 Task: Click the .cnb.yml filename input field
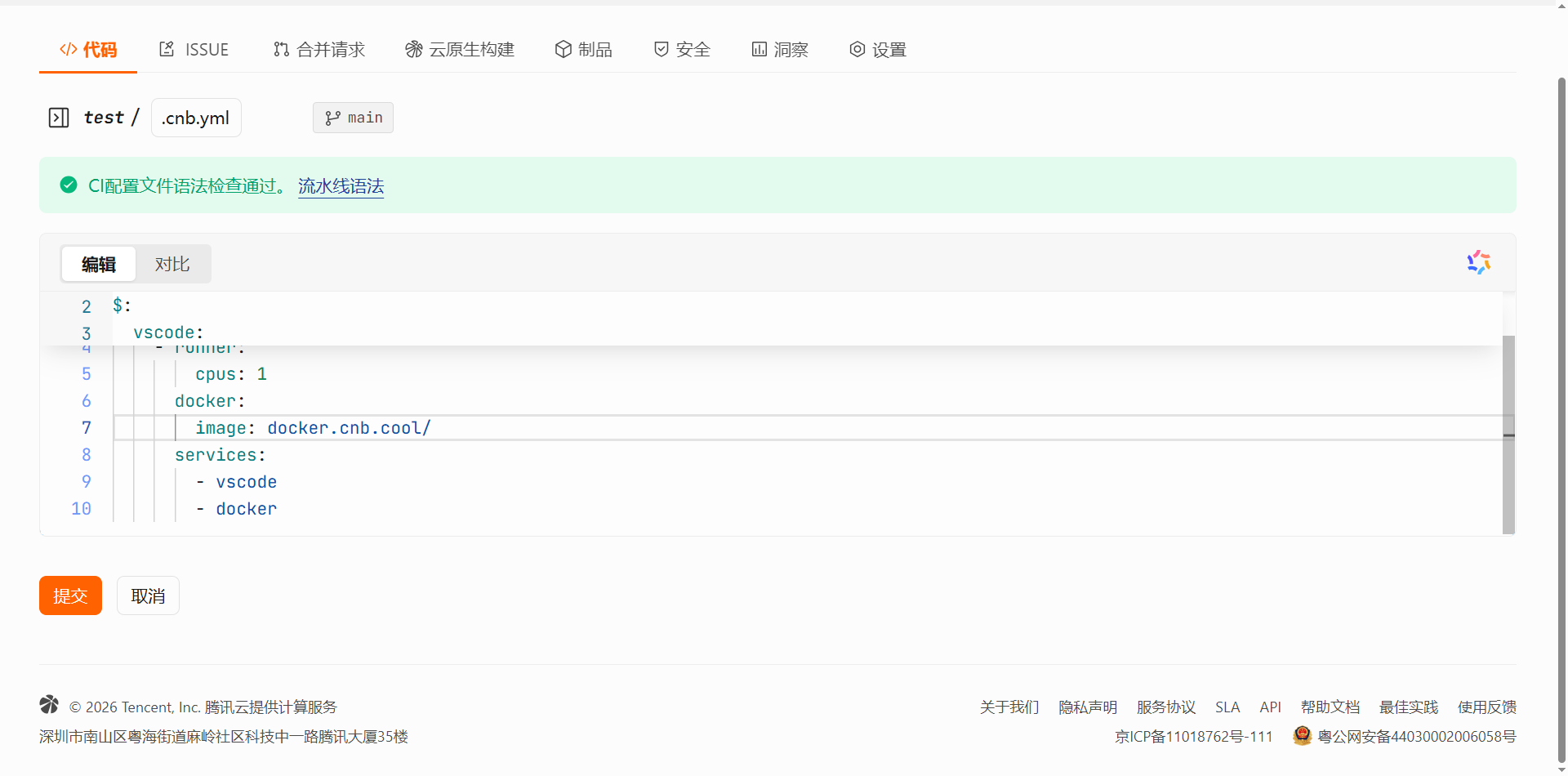(x=196, y=118)
